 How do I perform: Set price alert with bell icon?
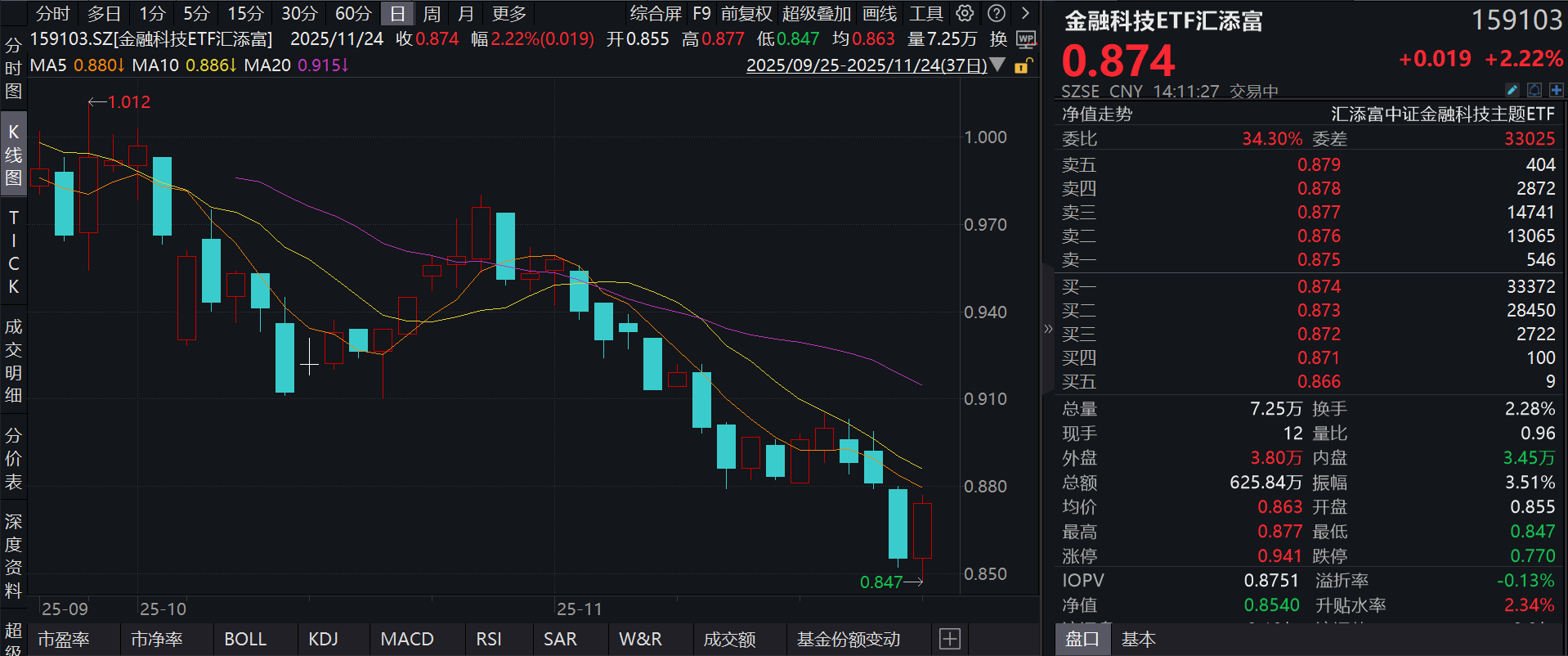point(1534,90)
